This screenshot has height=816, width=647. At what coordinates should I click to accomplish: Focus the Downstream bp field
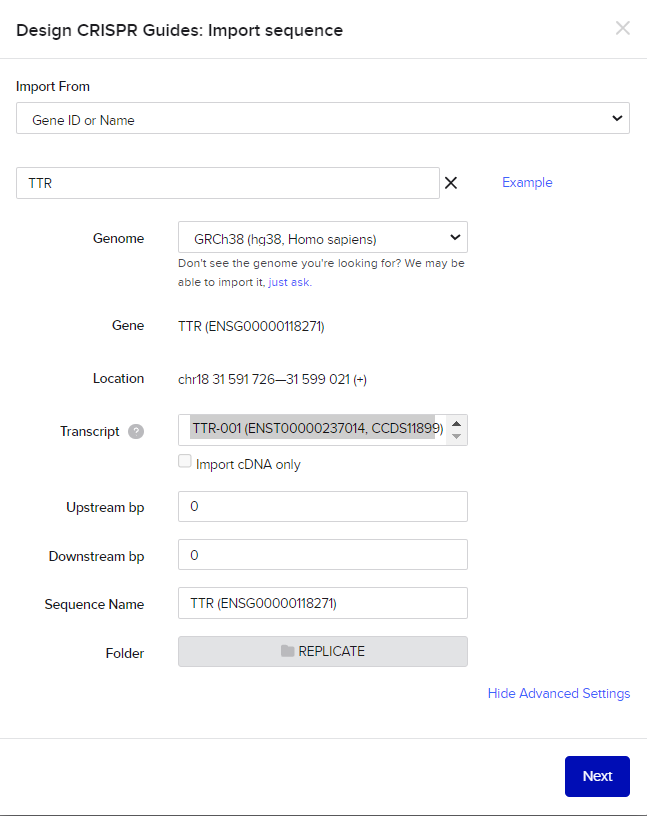323,555
